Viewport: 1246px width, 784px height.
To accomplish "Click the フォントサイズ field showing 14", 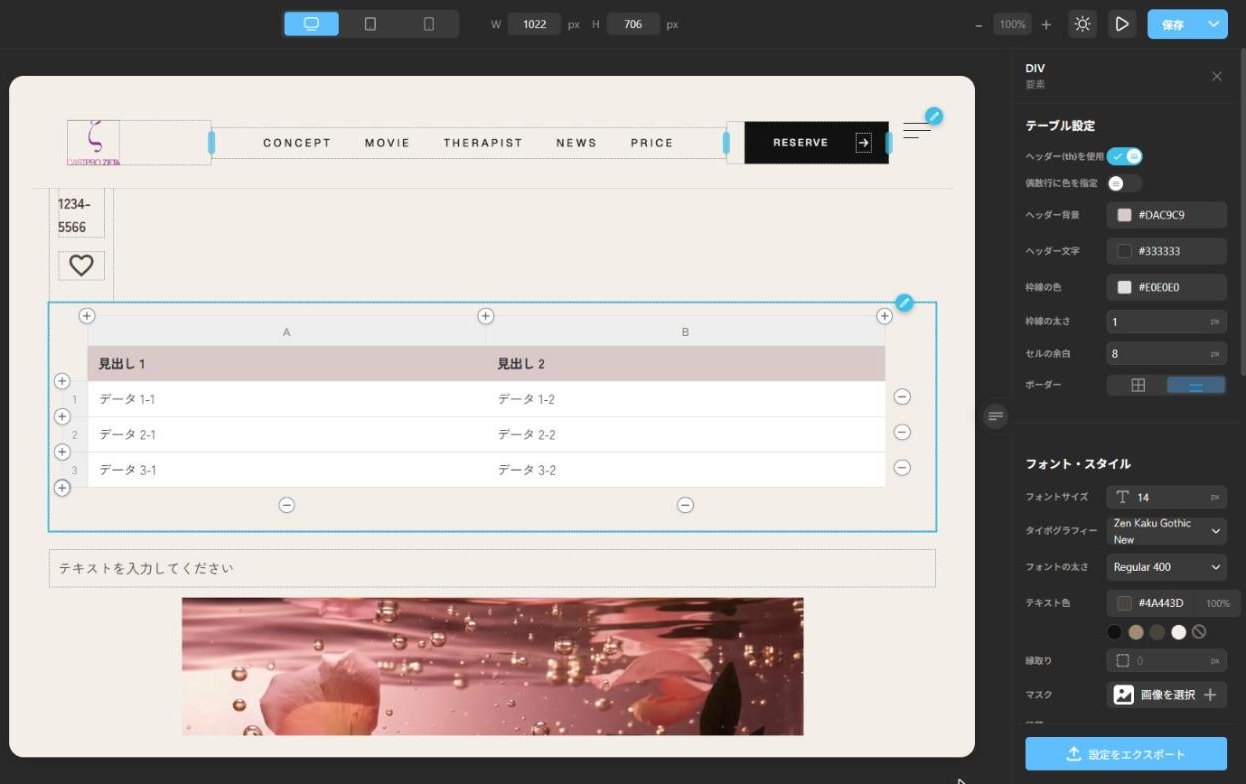I will pos(1166,497).
